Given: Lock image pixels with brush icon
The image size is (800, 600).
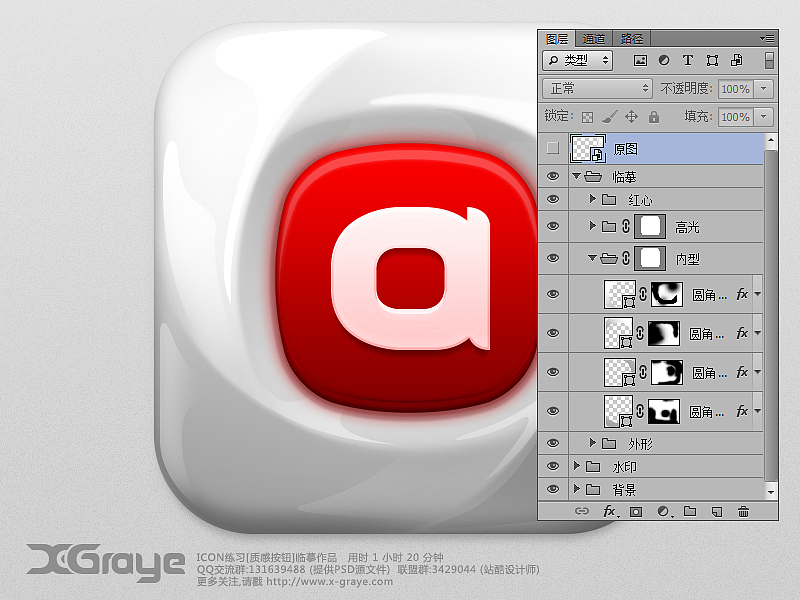Looking at the screenshot, I should click(x=609, y=117).
